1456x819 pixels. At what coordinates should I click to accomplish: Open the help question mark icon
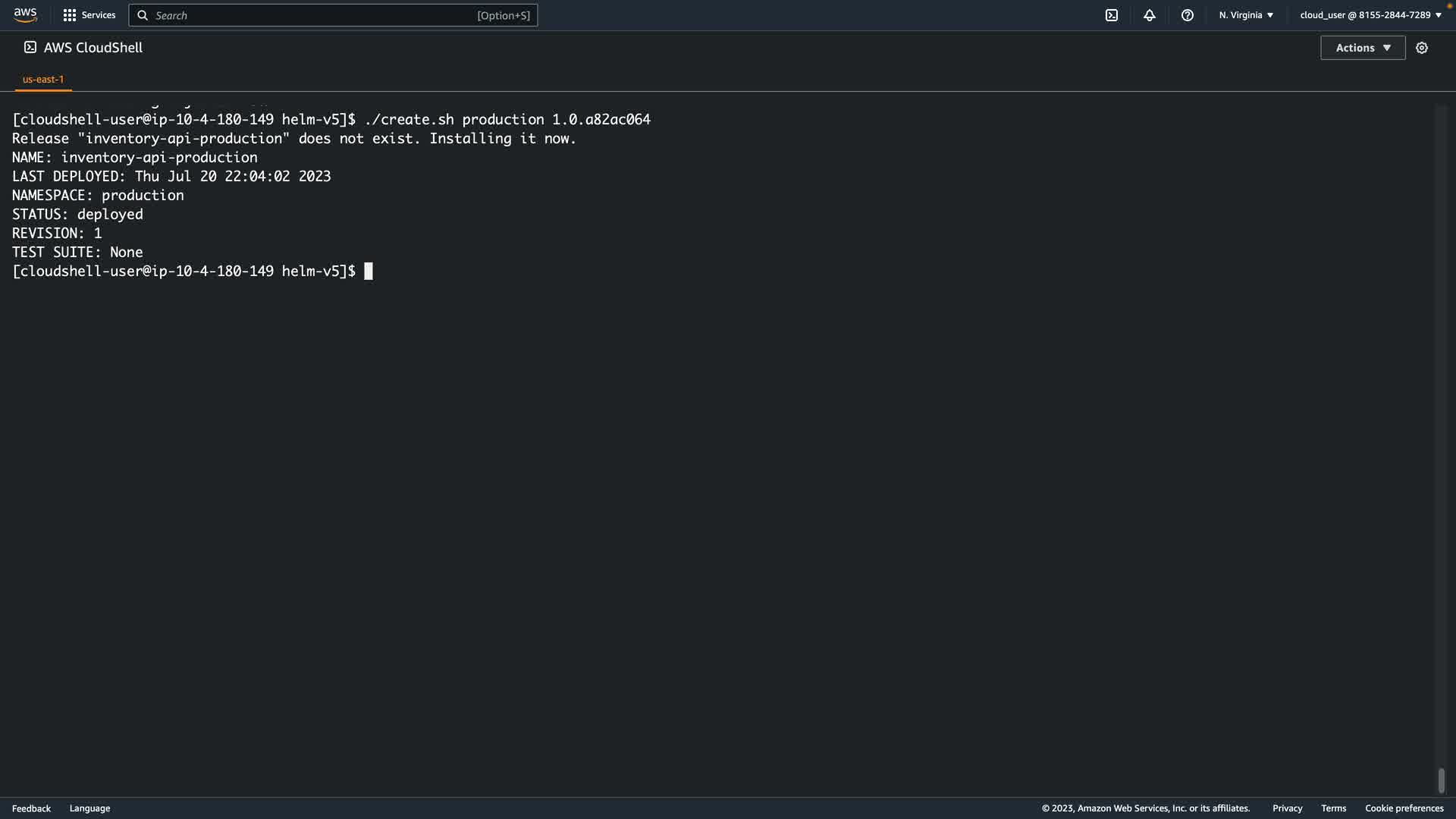click(x=1188, y=15)
